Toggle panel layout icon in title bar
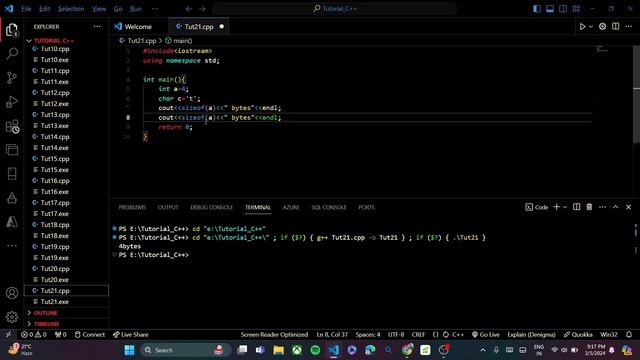The image size is (640, 360). click(x=550, y=9)
